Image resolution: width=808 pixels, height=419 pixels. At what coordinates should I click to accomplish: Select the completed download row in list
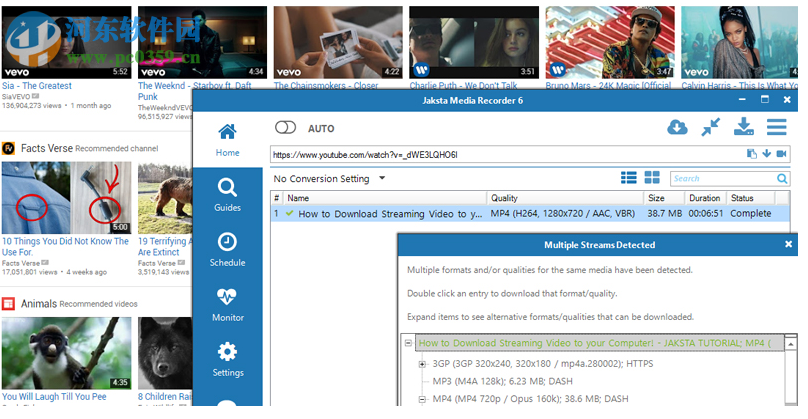(530, 213)
